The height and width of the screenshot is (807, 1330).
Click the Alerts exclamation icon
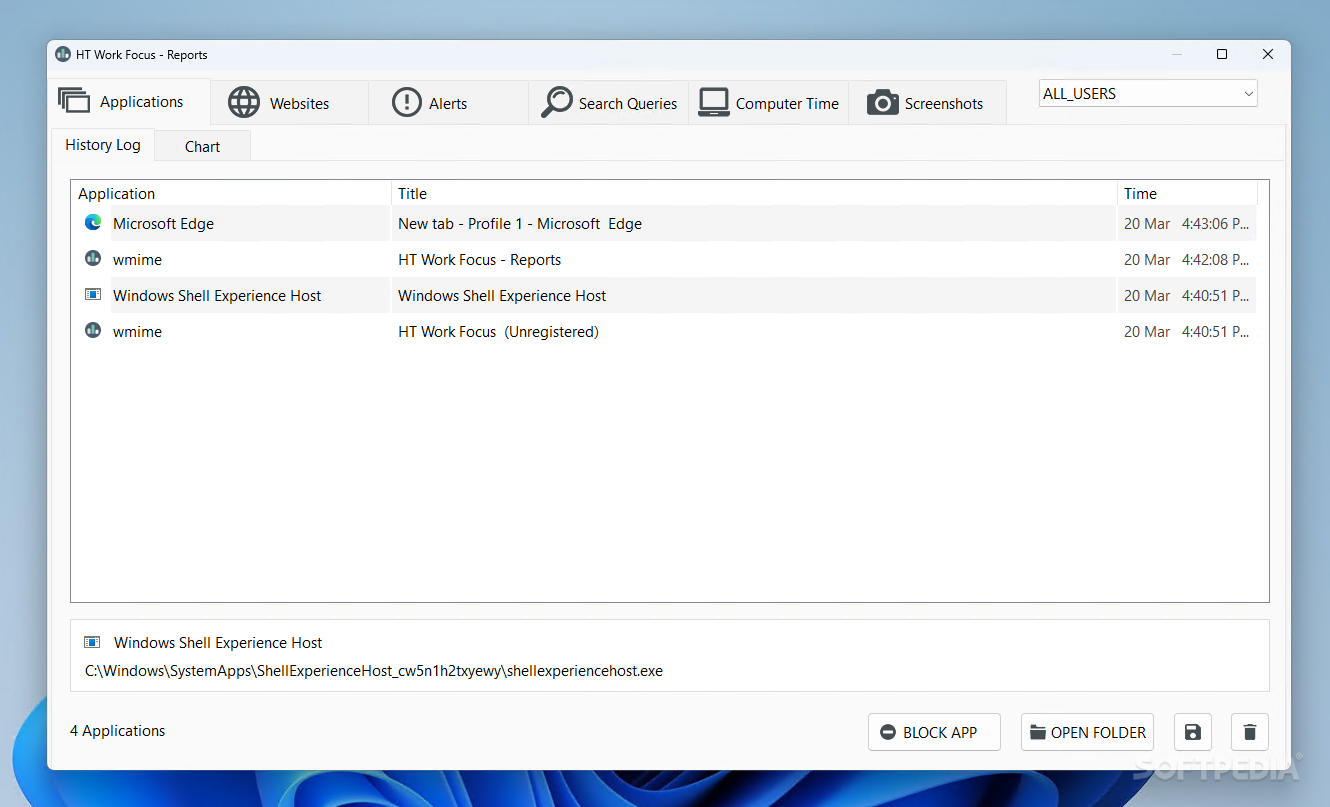click(x=406, y=102)
